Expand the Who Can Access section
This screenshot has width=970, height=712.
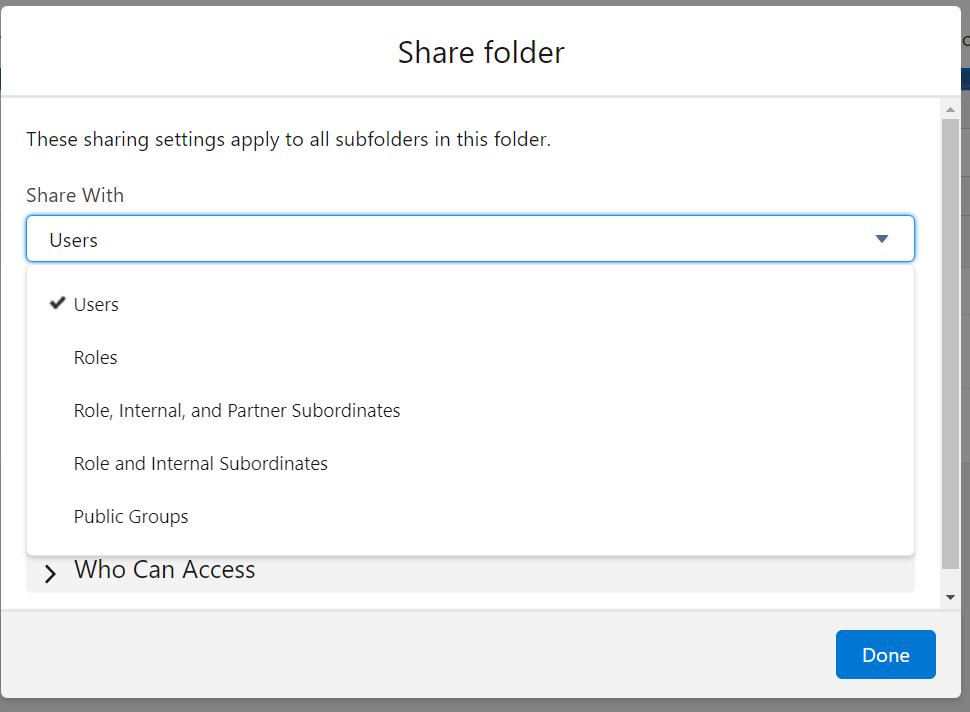165,571
